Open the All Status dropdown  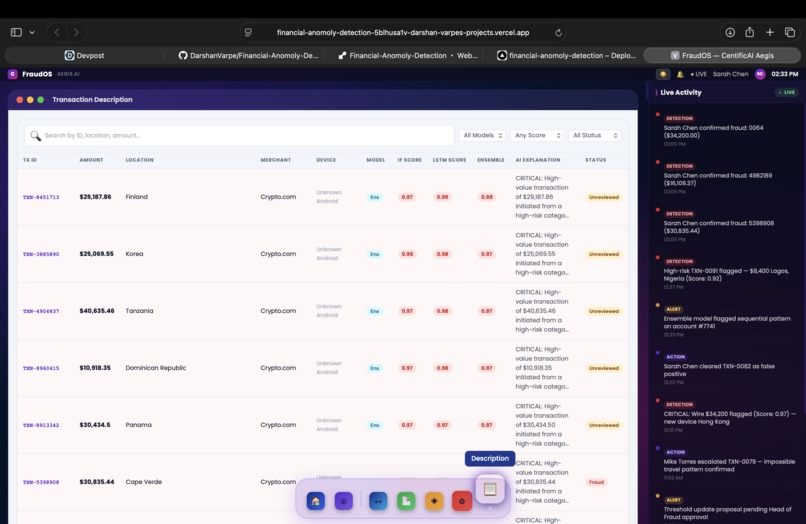(595, 135)
